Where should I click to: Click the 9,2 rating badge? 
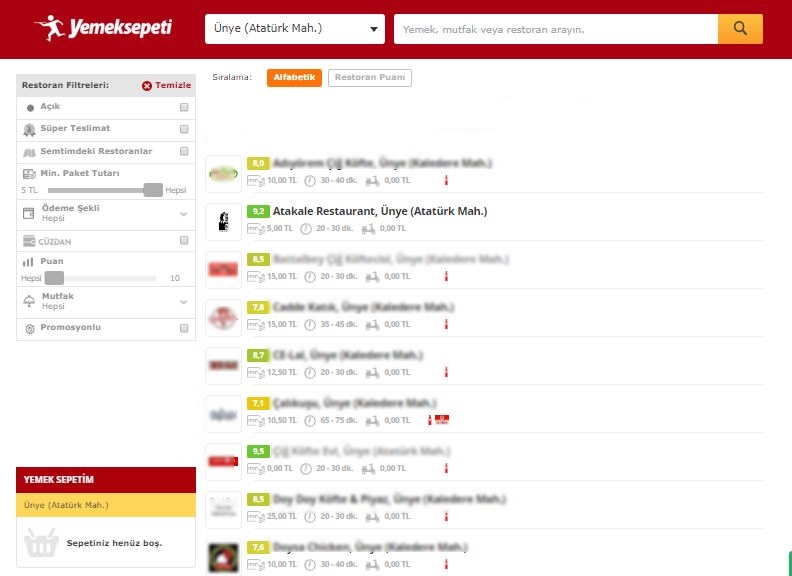pyautogui.click(x=258, y=211)
